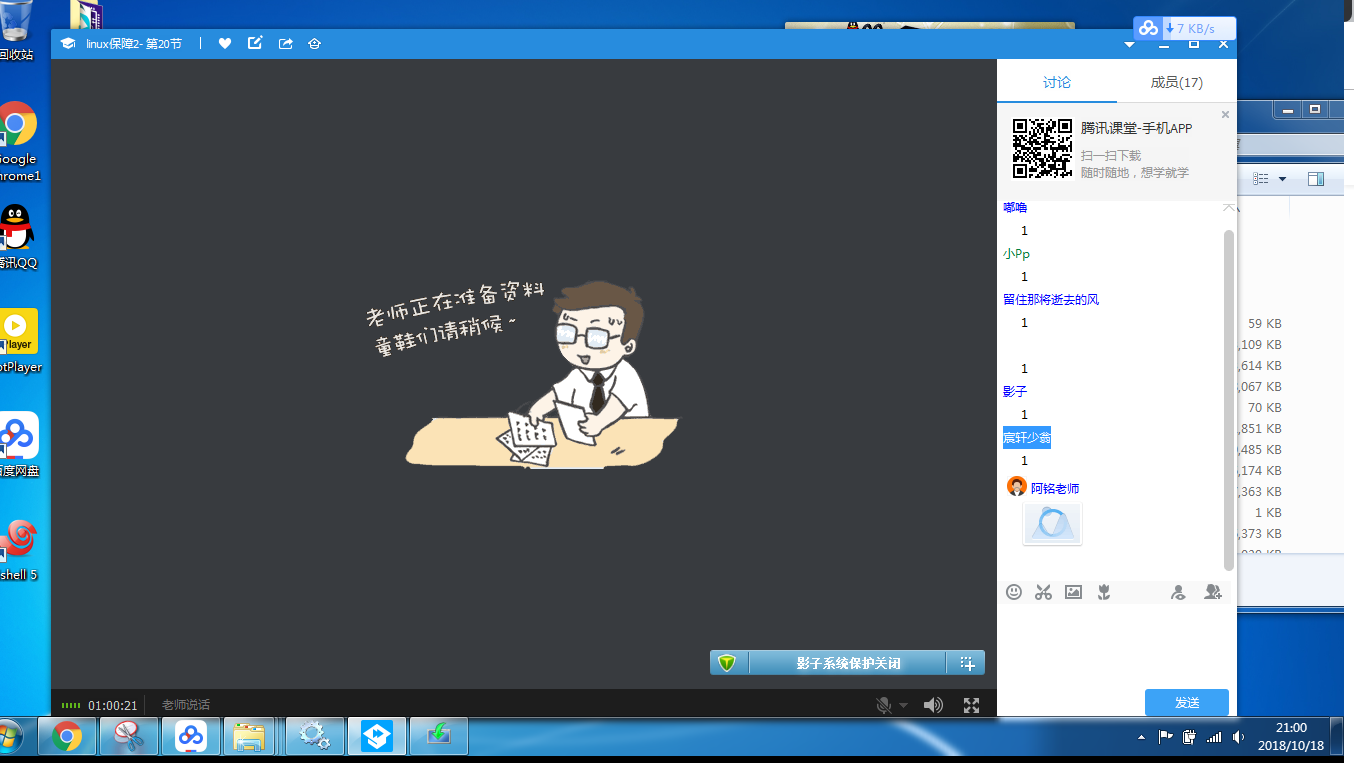Open File Explorer from the taskbar
The height and width of the screenshot is (763, 1354).
(249, 738)
